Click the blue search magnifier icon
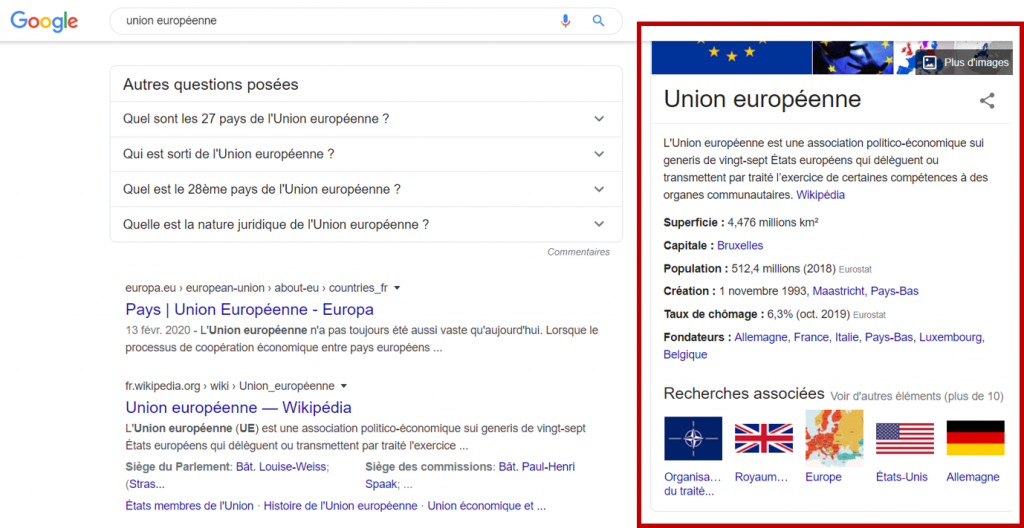The height and width of the screenshot is (528, 1024). pyautogui.click(x=599, y=21)
